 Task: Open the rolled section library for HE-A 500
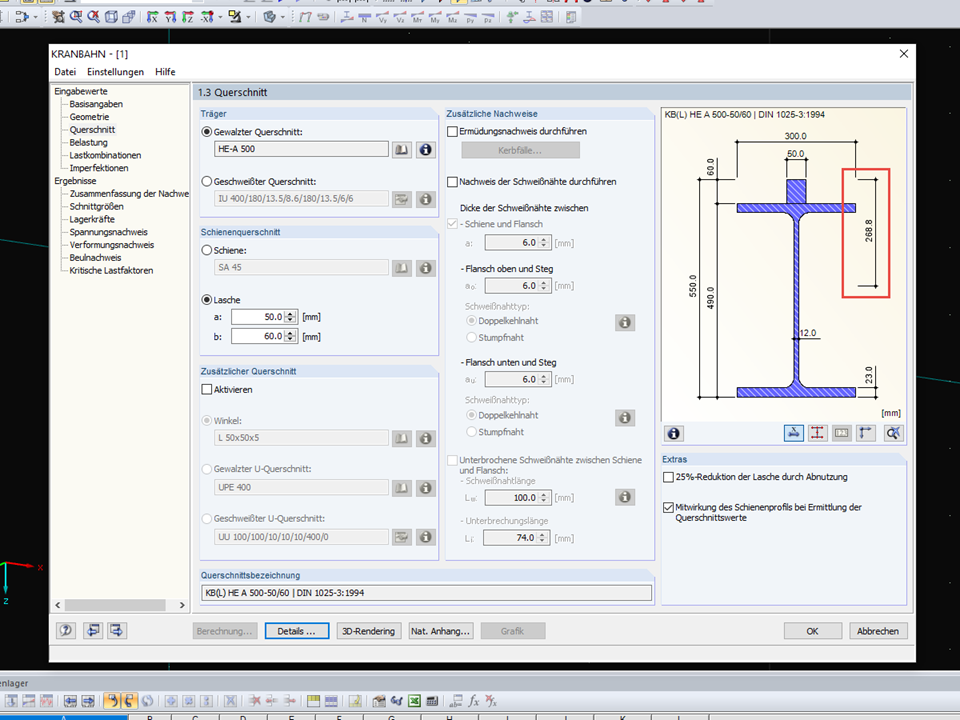[401, 149]
